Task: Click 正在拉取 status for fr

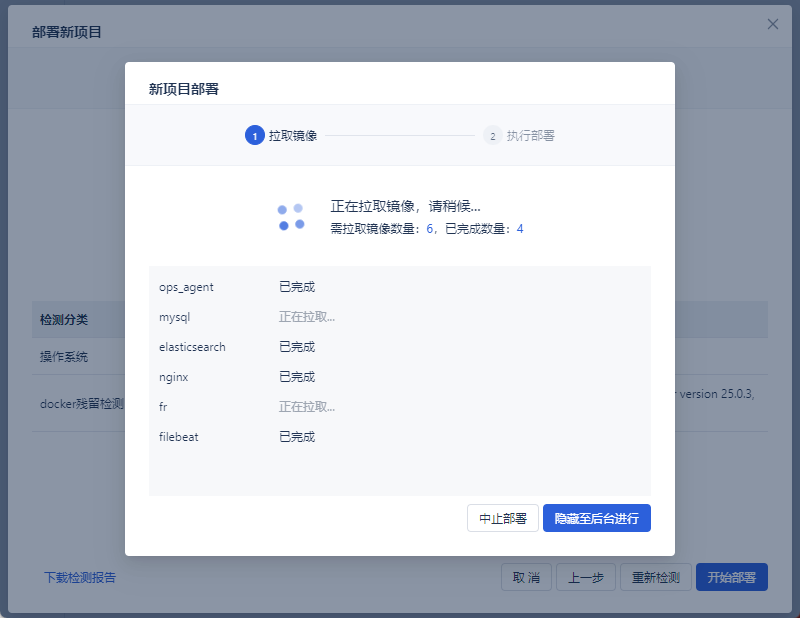Action: coord(307,407)
